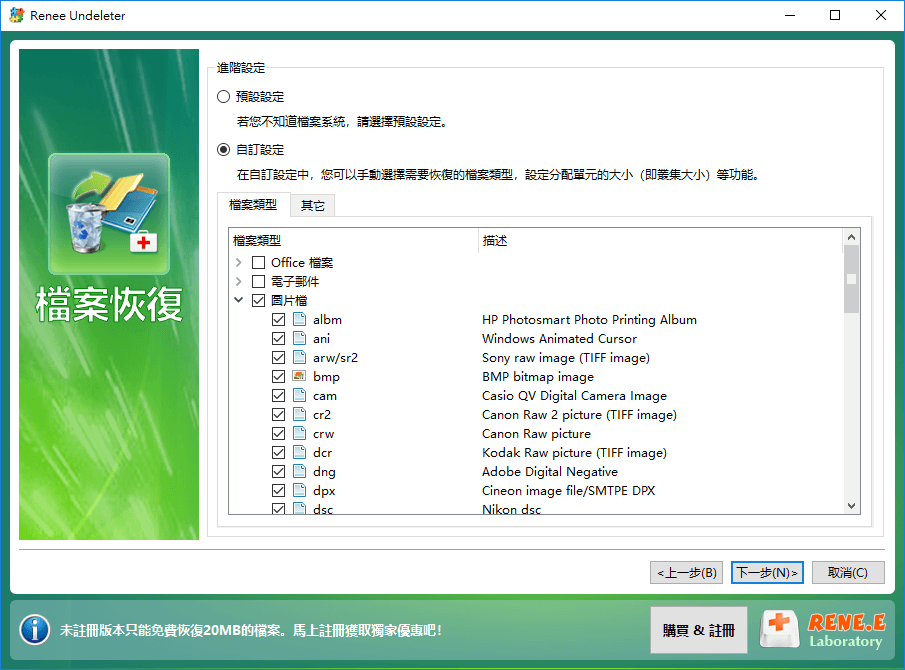Click the ani file type icon
The image size is (905, 670).
pos(299,338)
